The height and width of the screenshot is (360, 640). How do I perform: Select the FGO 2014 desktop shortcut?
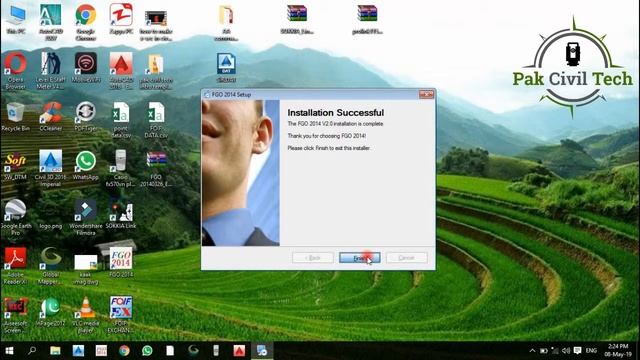(x=121, y=262)
